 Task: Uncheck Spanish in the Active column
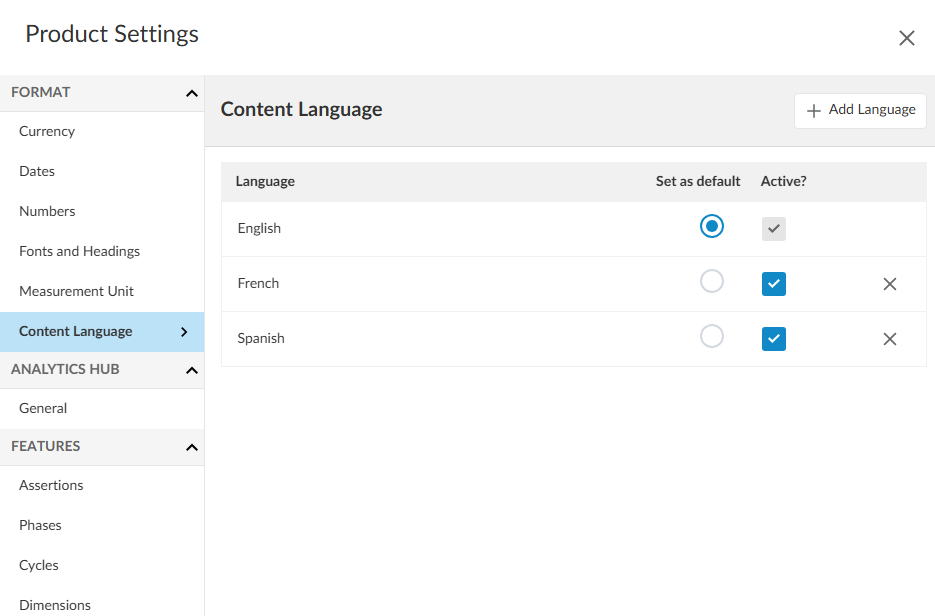[x=773, y=338]
